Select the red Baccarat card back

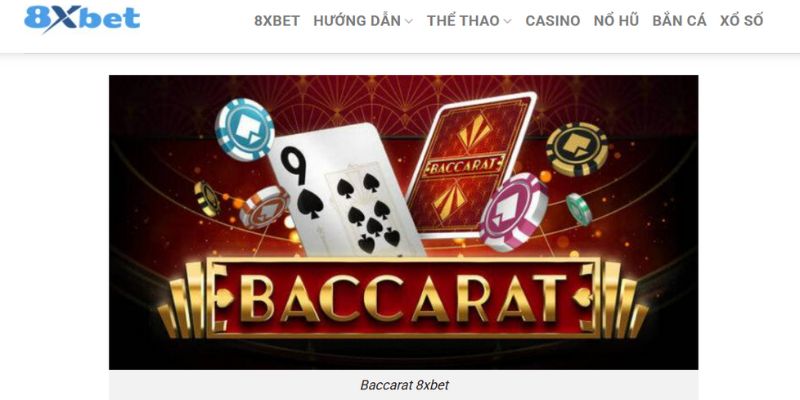coord(471,164)
